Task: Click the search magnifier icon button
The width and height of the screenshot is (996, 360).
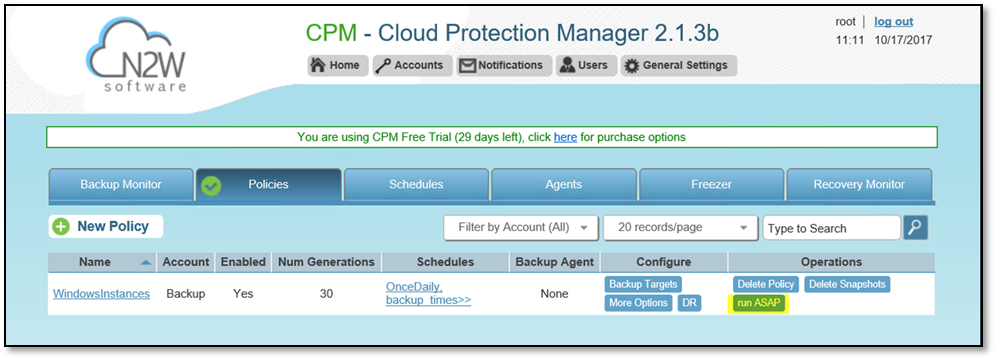Action: tap(915, 228)
